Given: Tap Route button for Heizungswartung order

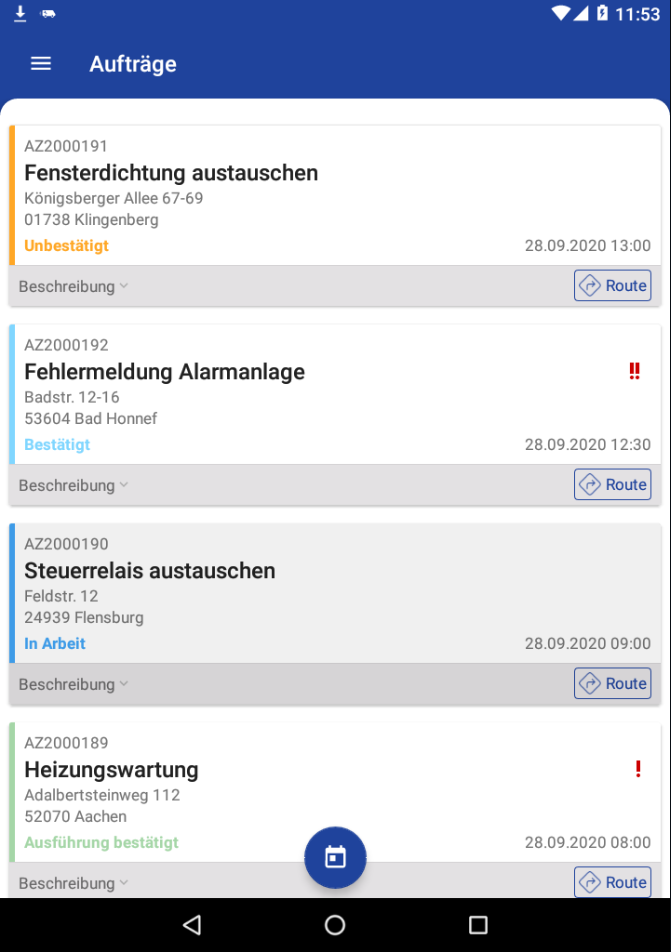Looking at the screenshot, I should [x=612, y=882].
